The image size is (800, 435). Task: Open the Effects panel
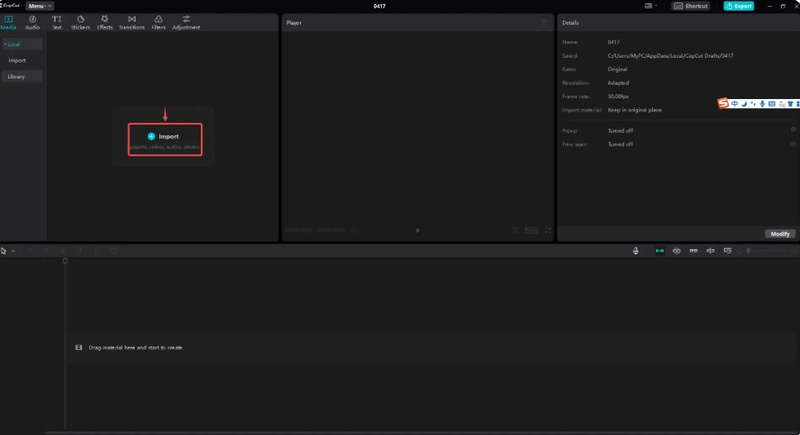point(105,21)
